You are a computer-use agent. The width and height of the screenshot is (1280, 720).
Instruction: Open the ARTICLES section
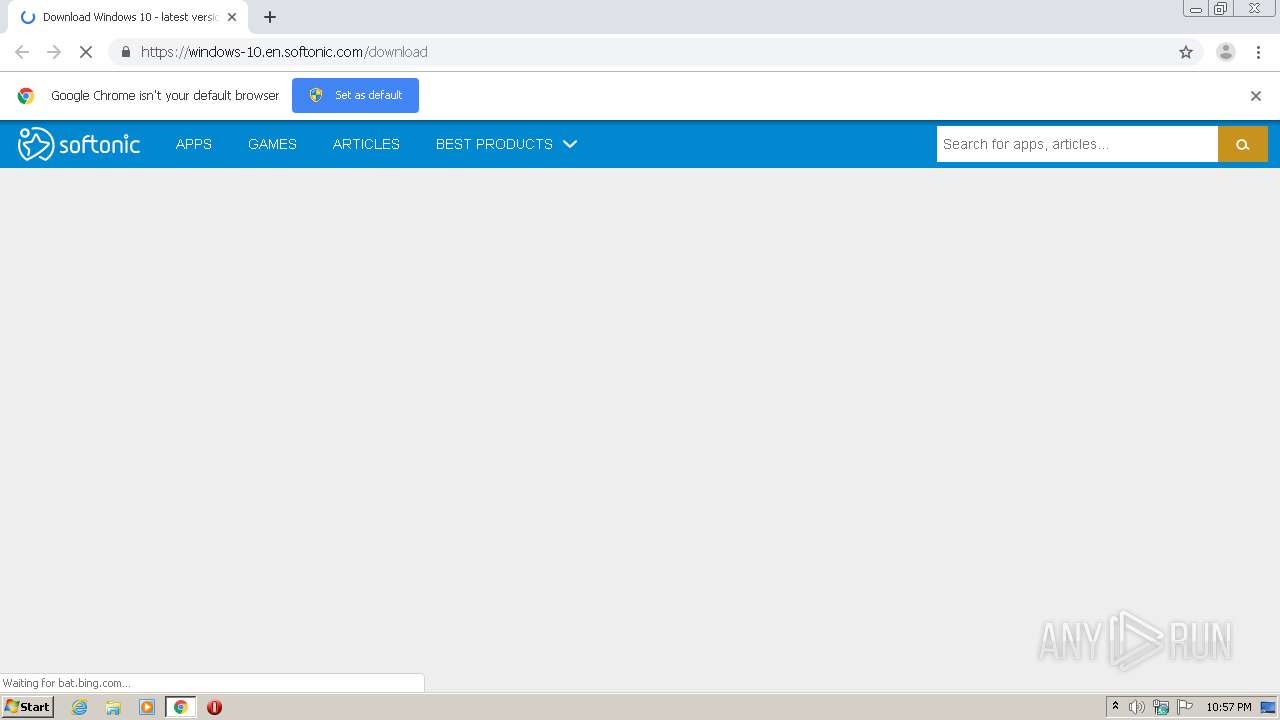366,144
